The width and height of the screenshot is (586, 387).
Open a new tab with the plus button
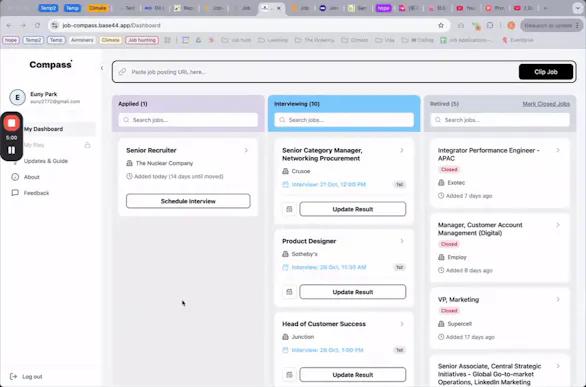pyautogui.click(x=546, y=8)
